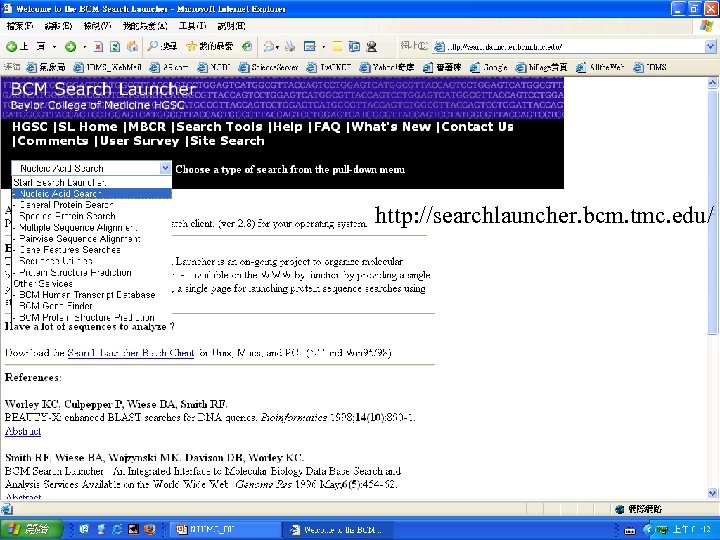The image size is (720, 540).
Task: Open the Edit (E) menu
Action: 58,26
